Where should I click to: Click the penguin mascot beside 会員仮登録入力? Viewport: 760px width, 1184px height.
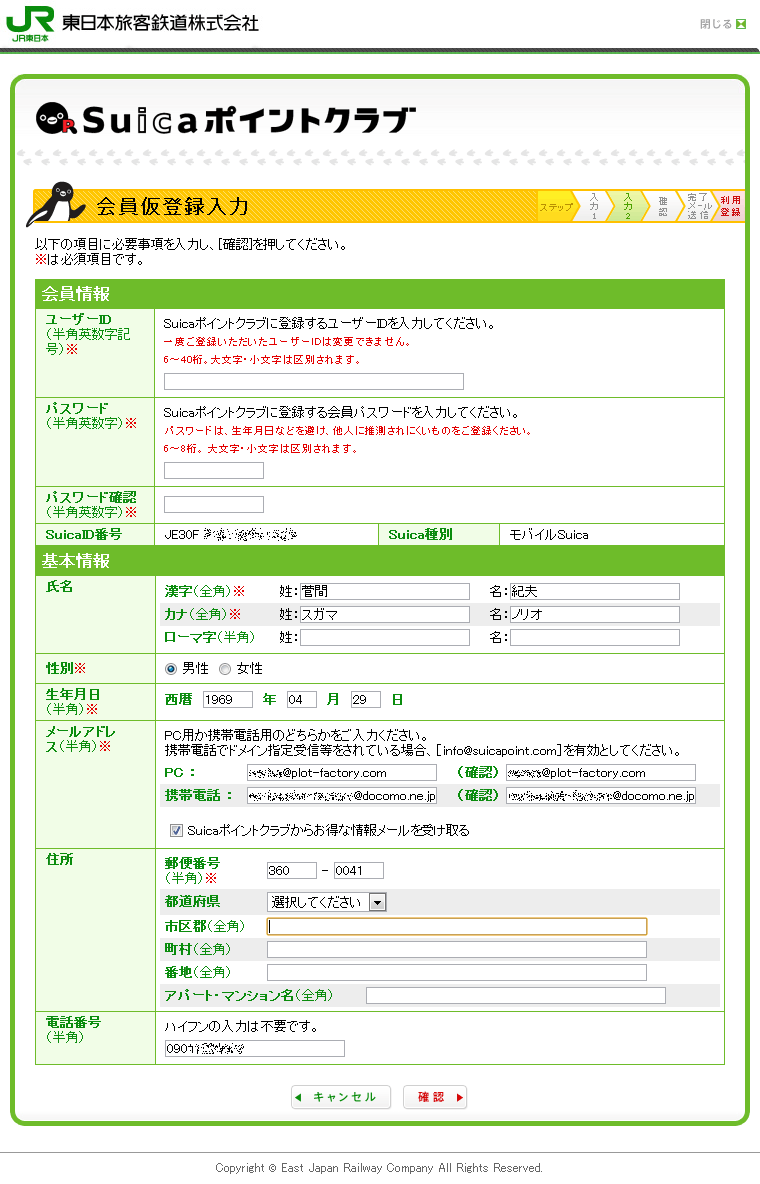click(55, 204)
